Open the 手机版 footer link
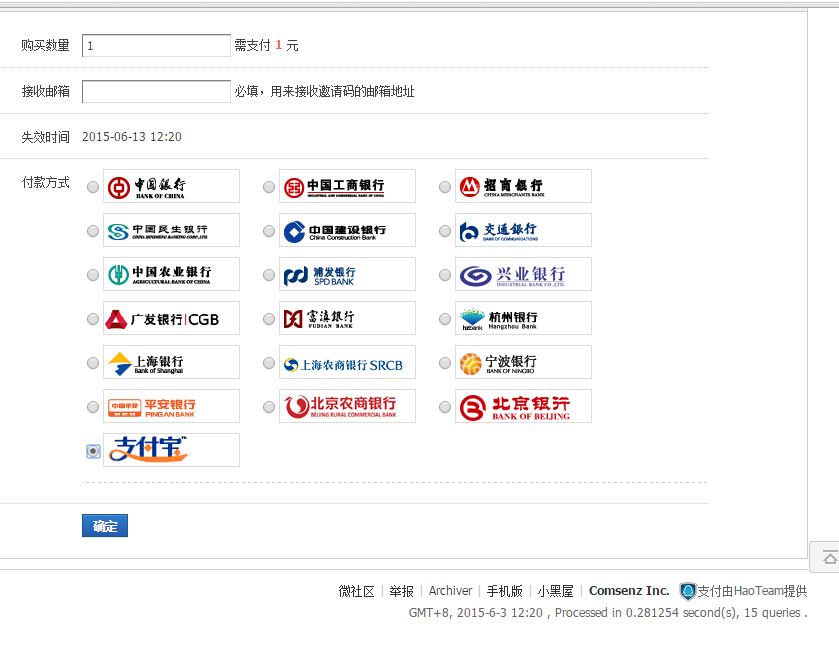The width and height of the screenshot is (839, 663). pos(505,591)
